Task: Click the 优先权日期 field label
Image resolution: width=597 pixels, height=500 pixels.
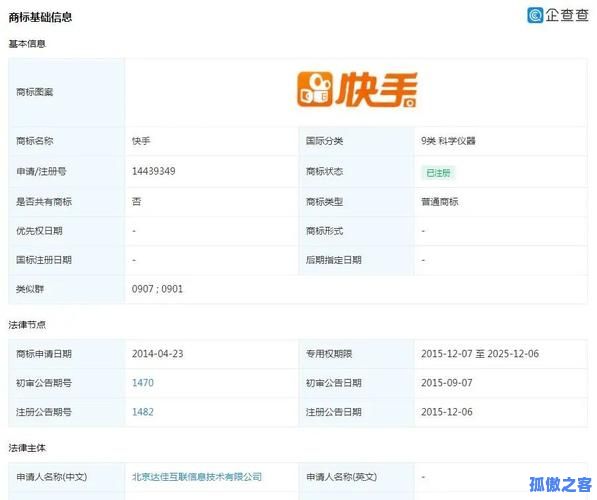Action: (x=39, y=231)
